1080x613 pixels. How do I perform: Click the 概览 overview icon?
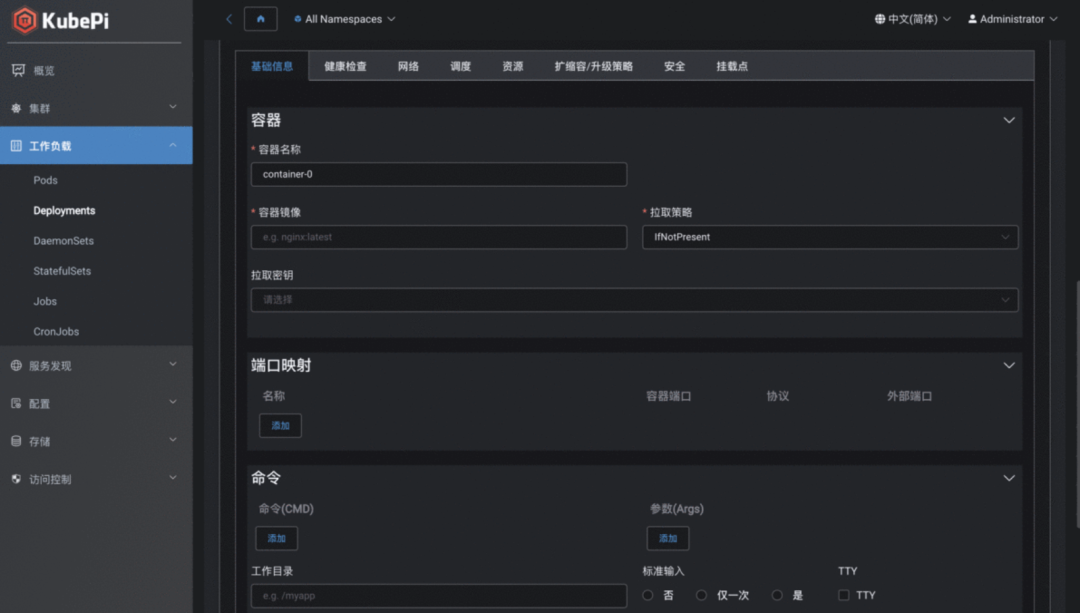[x=18, y=70]
